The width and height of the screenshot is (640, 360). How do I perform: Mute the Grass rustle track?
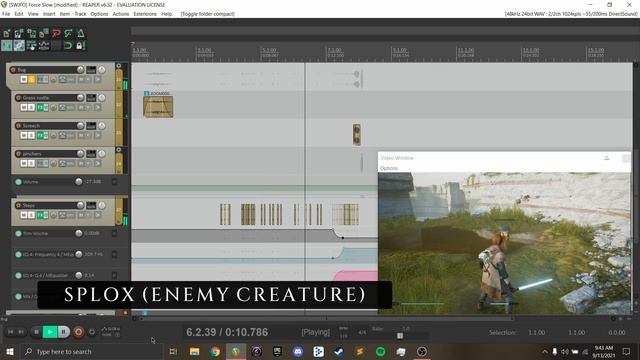click(x=24, y=107)
